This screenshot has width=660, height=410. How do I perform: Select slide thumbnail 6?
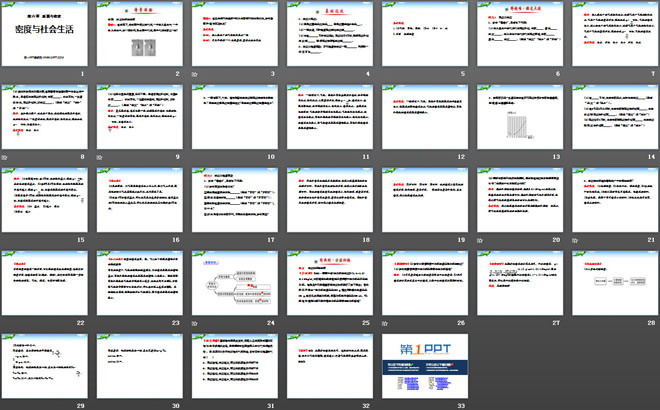coord(520,34)
